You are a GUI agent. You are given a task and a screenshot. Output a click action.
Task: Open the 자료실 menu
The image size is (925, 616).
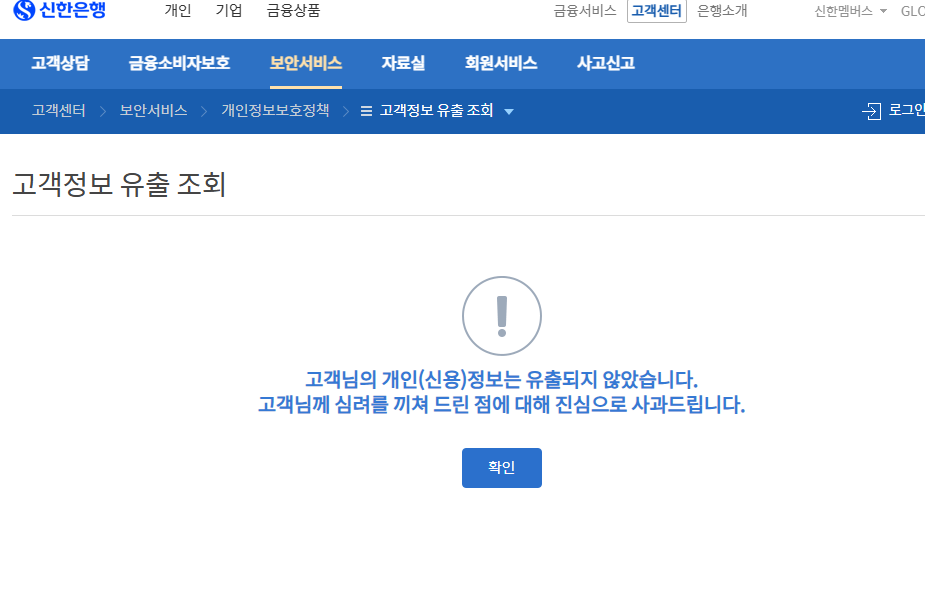pyautogui.click(x=403, y=63)
